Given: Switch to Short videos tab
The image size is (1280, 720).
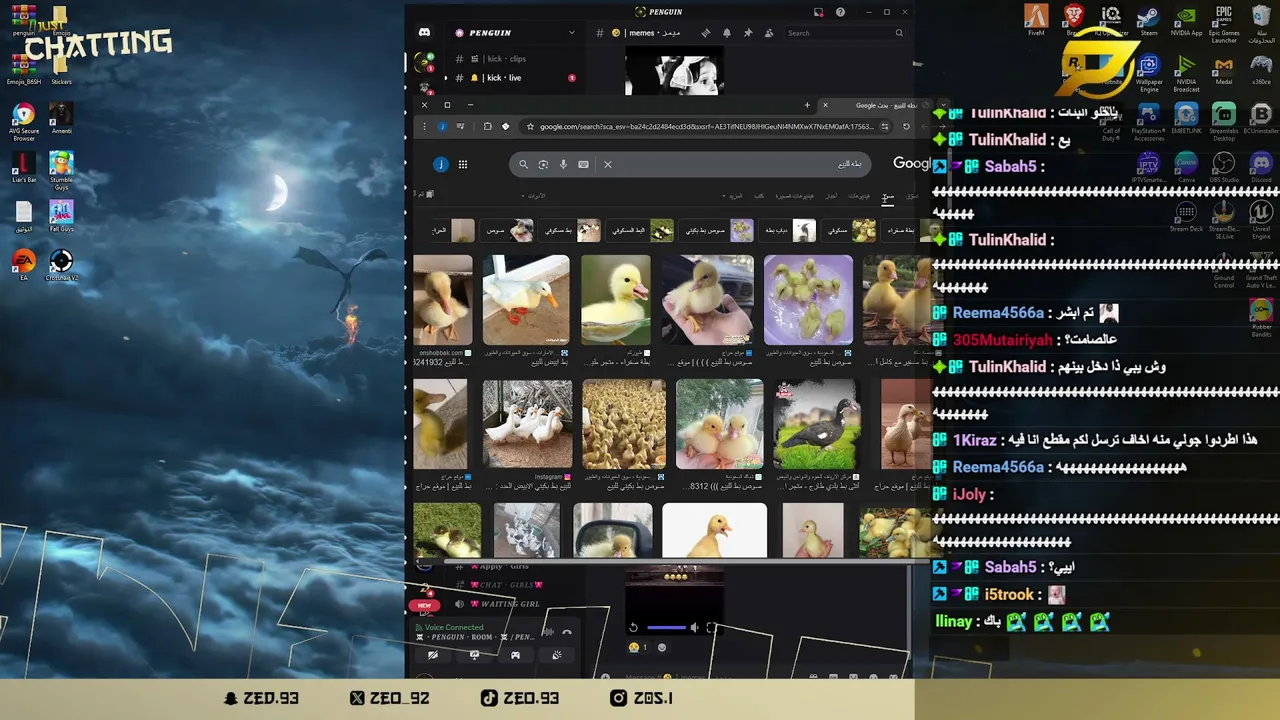Looking at the screenshot, I should 794,196.
